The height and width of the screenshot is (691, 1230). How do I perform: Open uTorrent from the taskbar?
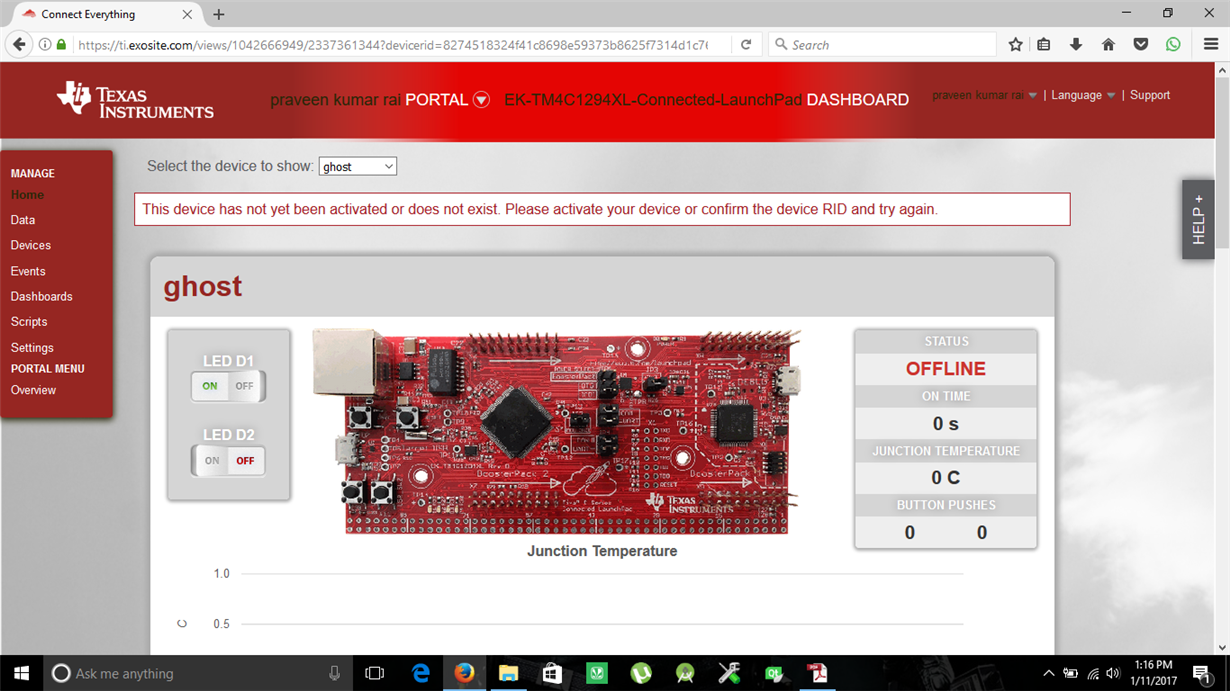tap(641, 673)
